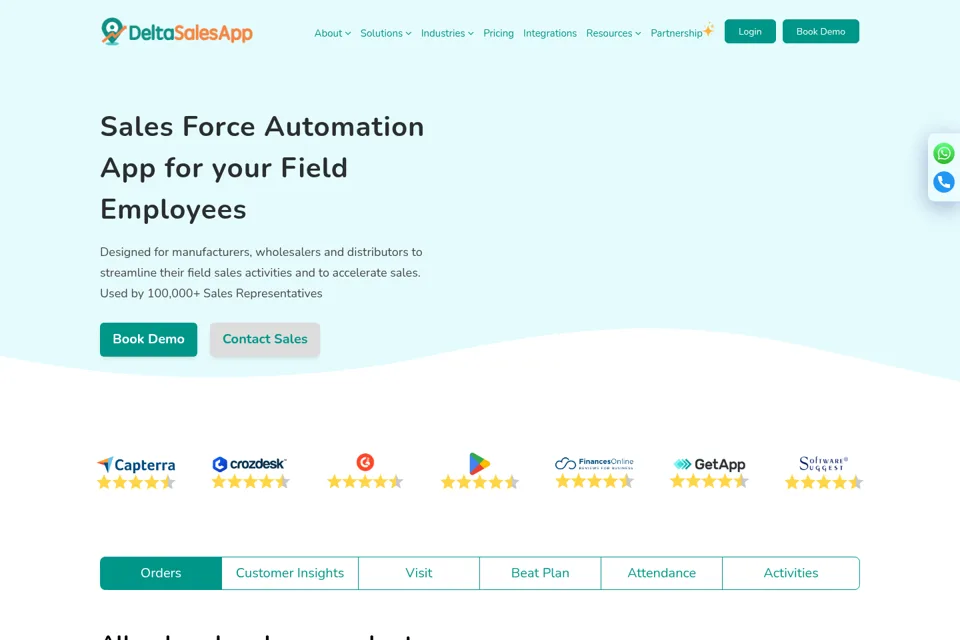The width and height of the screenshot is (960, 640).
Task: Click the sparkle icon beside Partnership
Action: coord(708,29)
